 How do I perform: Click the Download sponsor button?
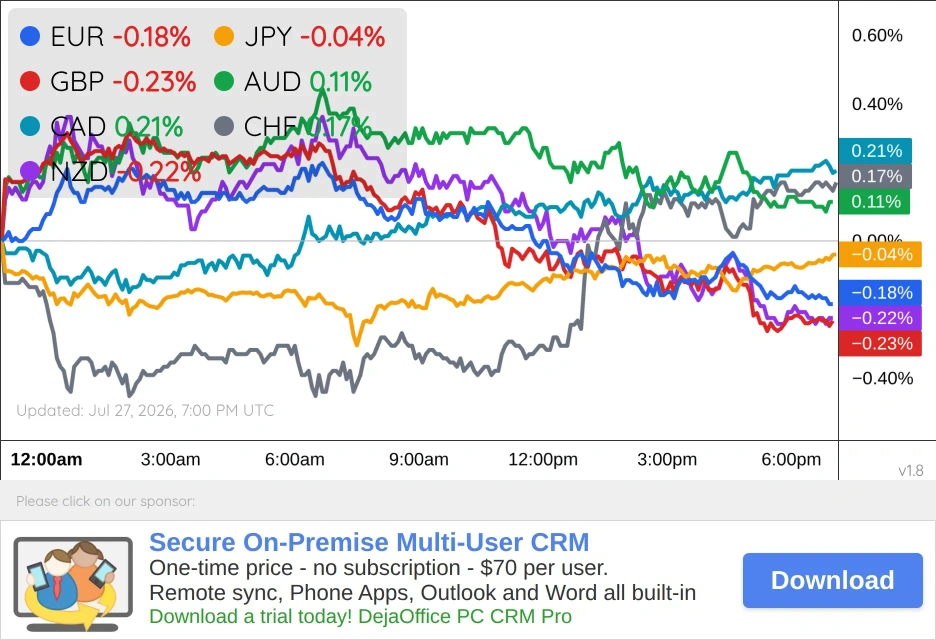click(x=833, y=580)
